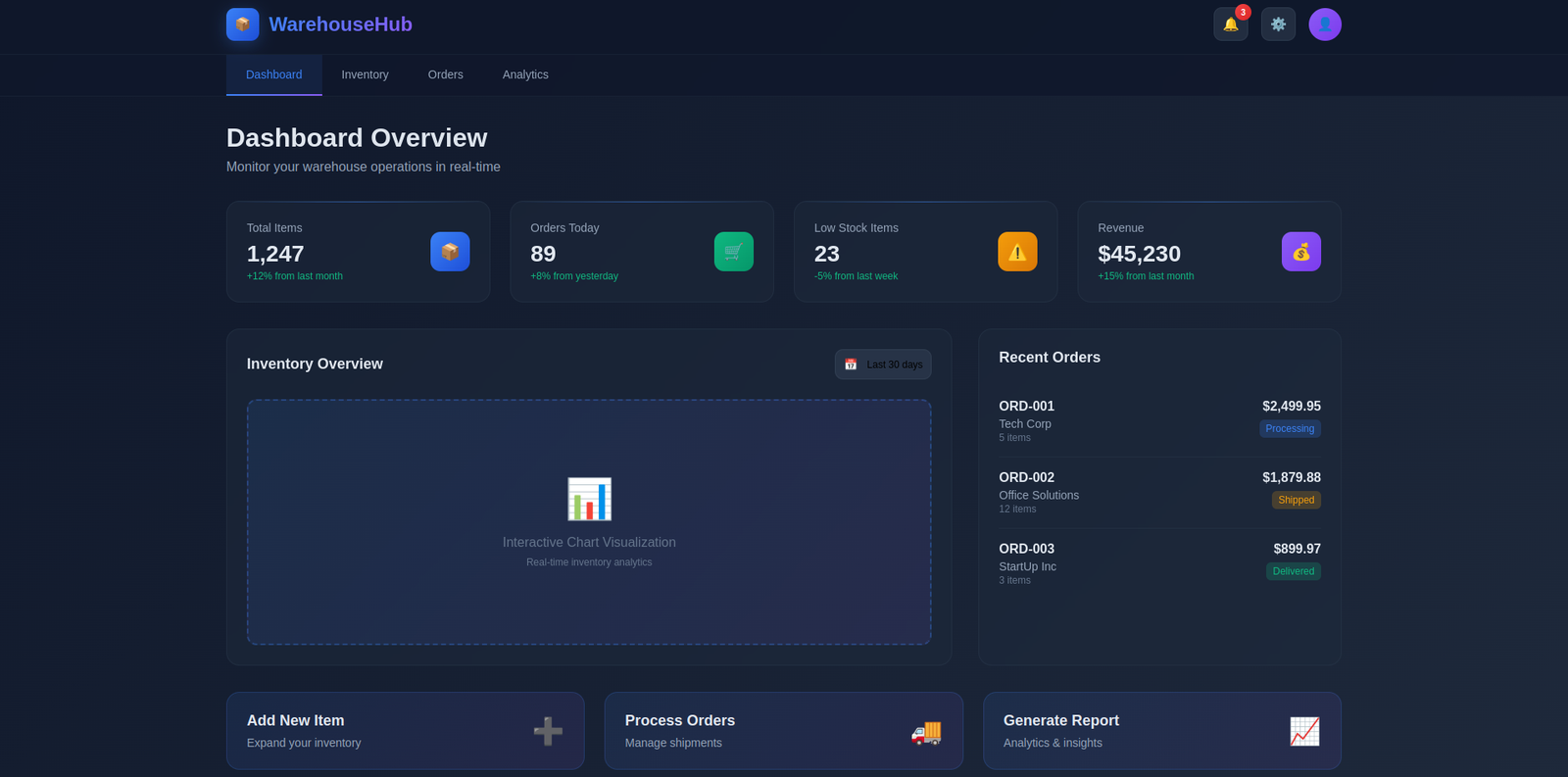This screenshot has height=777, width=1568.
Task: Open the Analytics tab
Action: 525,74
